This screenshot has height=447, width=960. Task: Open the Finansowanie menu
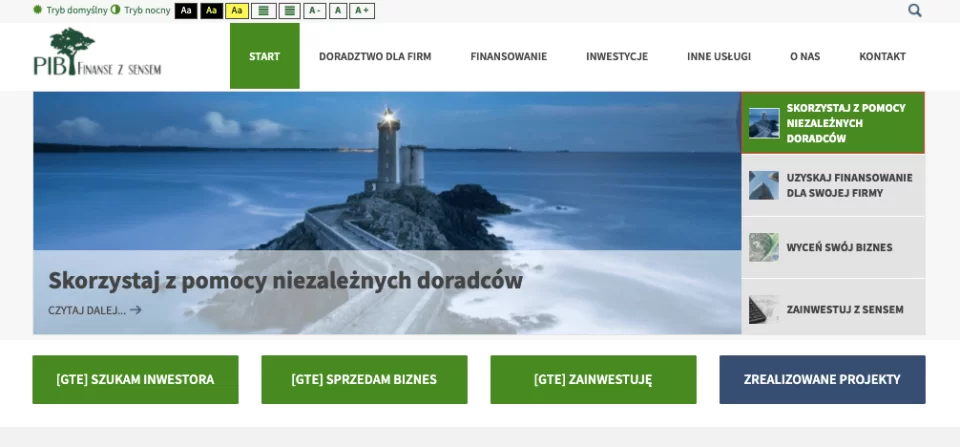click(508, 56)
